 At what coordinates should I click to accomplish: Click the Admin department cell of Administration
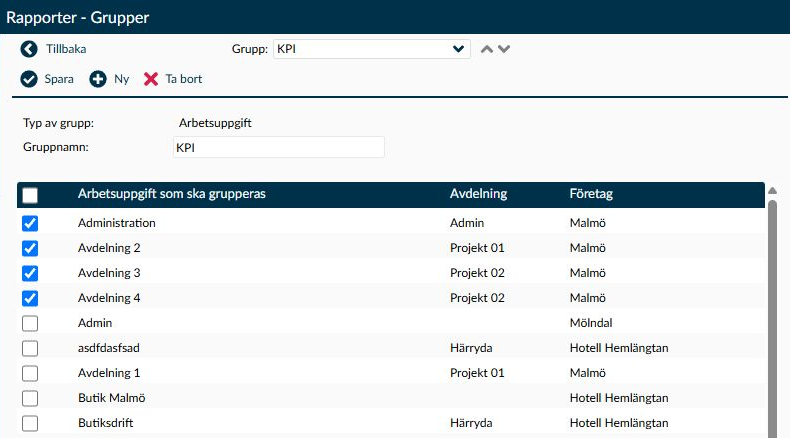(467, 223)
